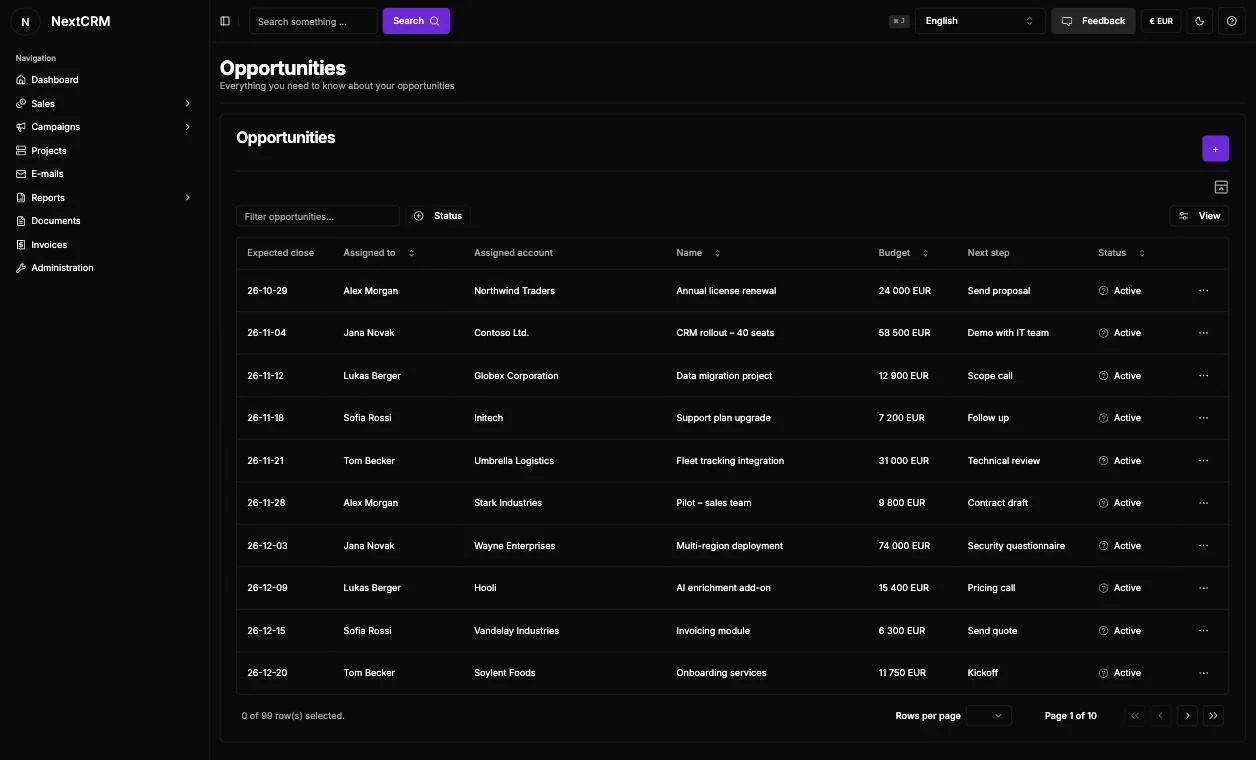Sort by the Budget column header
Screen dimensions: 1256x760
(904, 253)
